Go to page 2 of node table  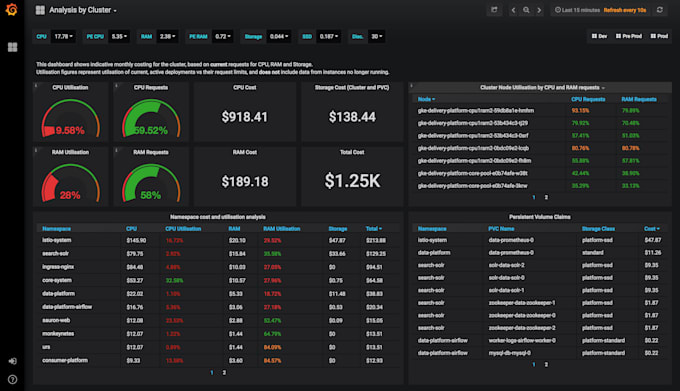pyautogui.click(x=546, y=197)
